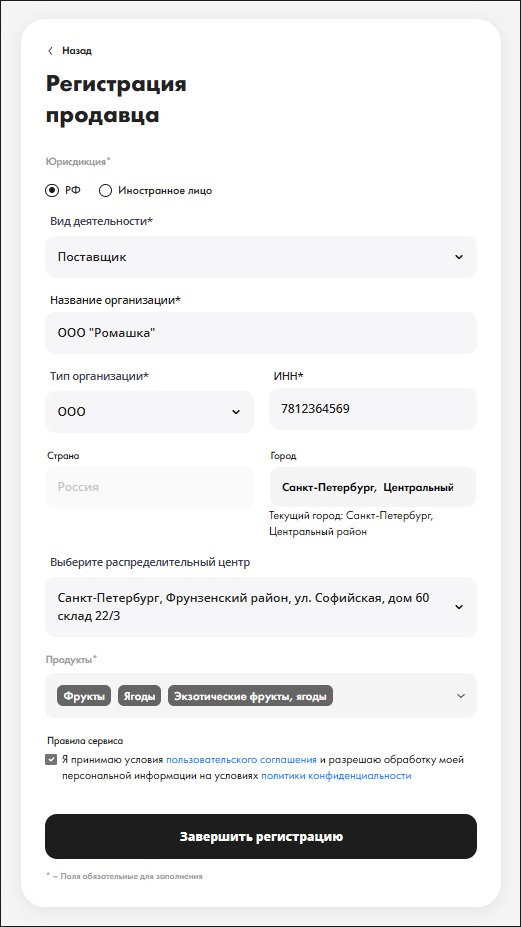Select the Иностранное лицо radio button
The width and height of the screenshot is (521, 927).
105,190
